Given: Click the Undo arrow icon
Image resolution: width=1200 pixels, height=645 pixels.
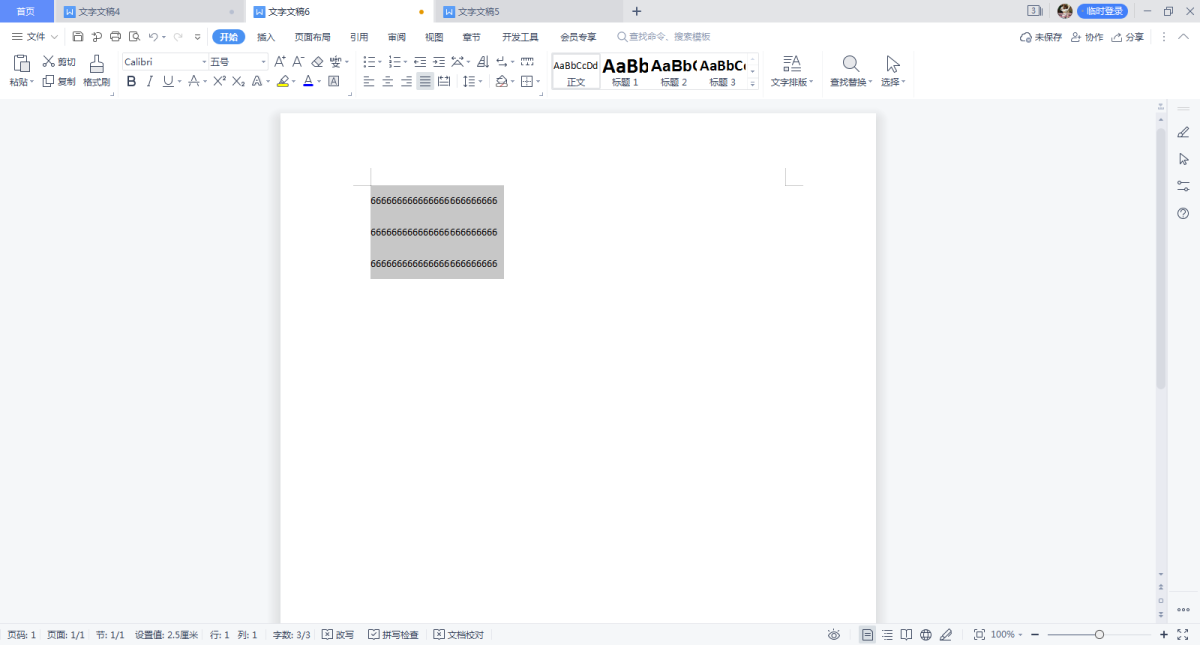Looking at the screenshot, I should coord(153,37).
